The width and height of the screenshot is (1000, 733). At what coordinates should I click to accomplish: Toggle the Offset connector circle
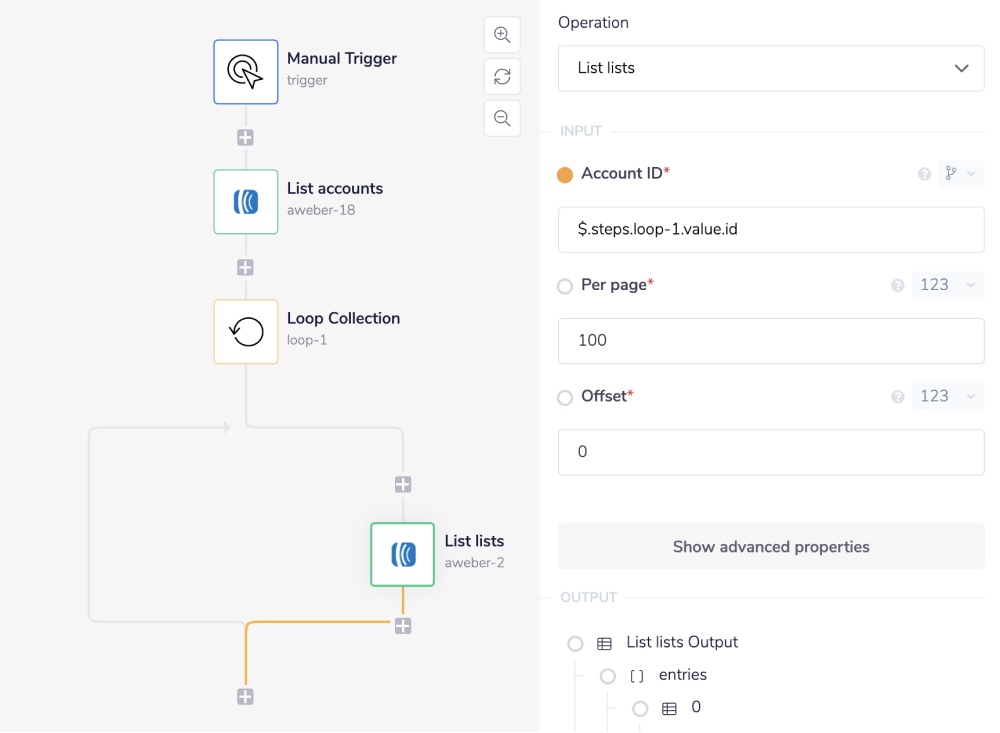click(565, 397)
